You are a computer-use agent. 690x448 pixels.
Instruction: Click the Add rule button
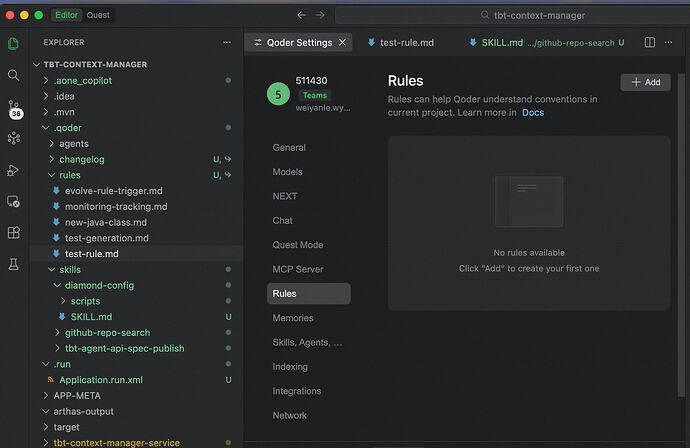pyautogui.click(x=645, y=82)
